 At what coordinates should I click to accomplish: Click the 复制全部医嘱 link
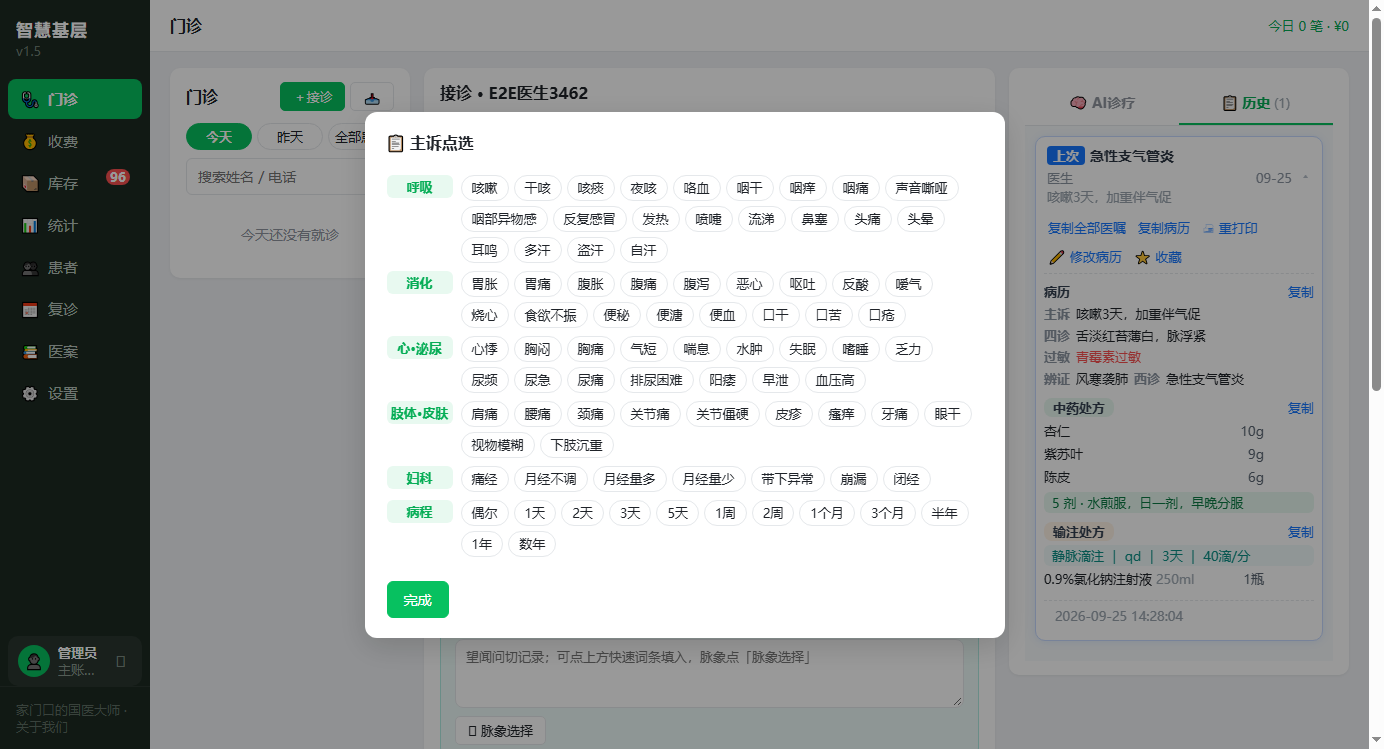coord(1087,228)
